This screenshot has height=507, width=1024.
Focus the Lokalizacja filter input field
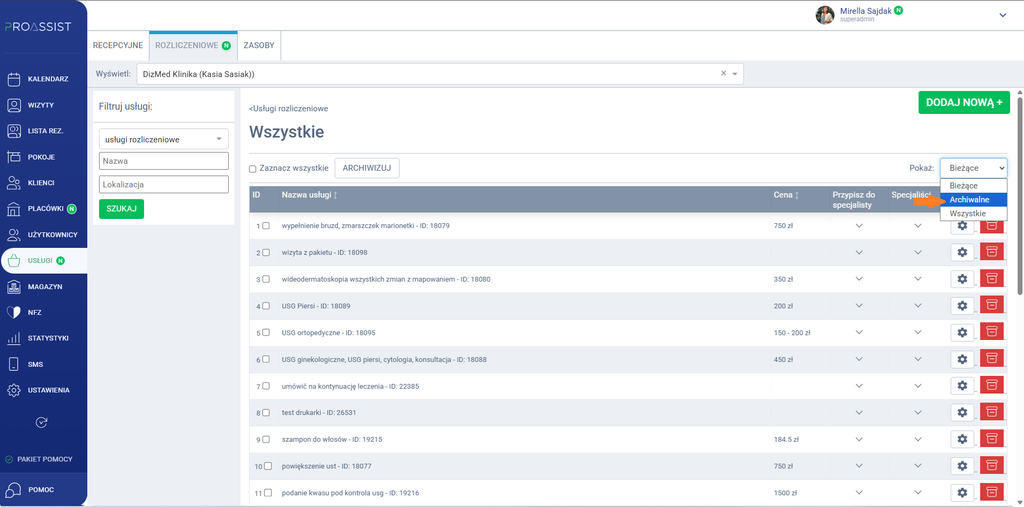point(164,184)
